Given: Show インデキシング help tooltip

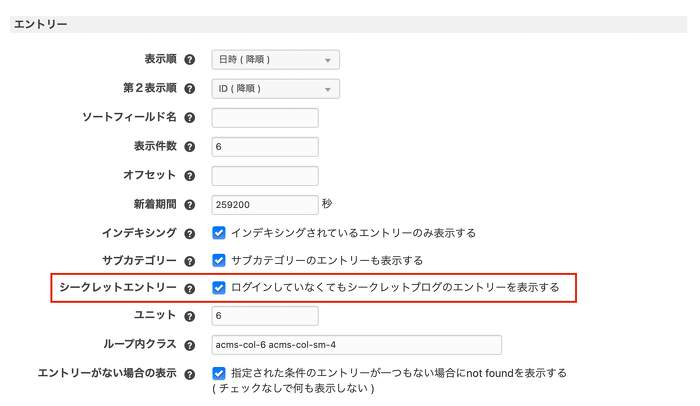Looking at the screenshot, I should click(x=190, y=233).
